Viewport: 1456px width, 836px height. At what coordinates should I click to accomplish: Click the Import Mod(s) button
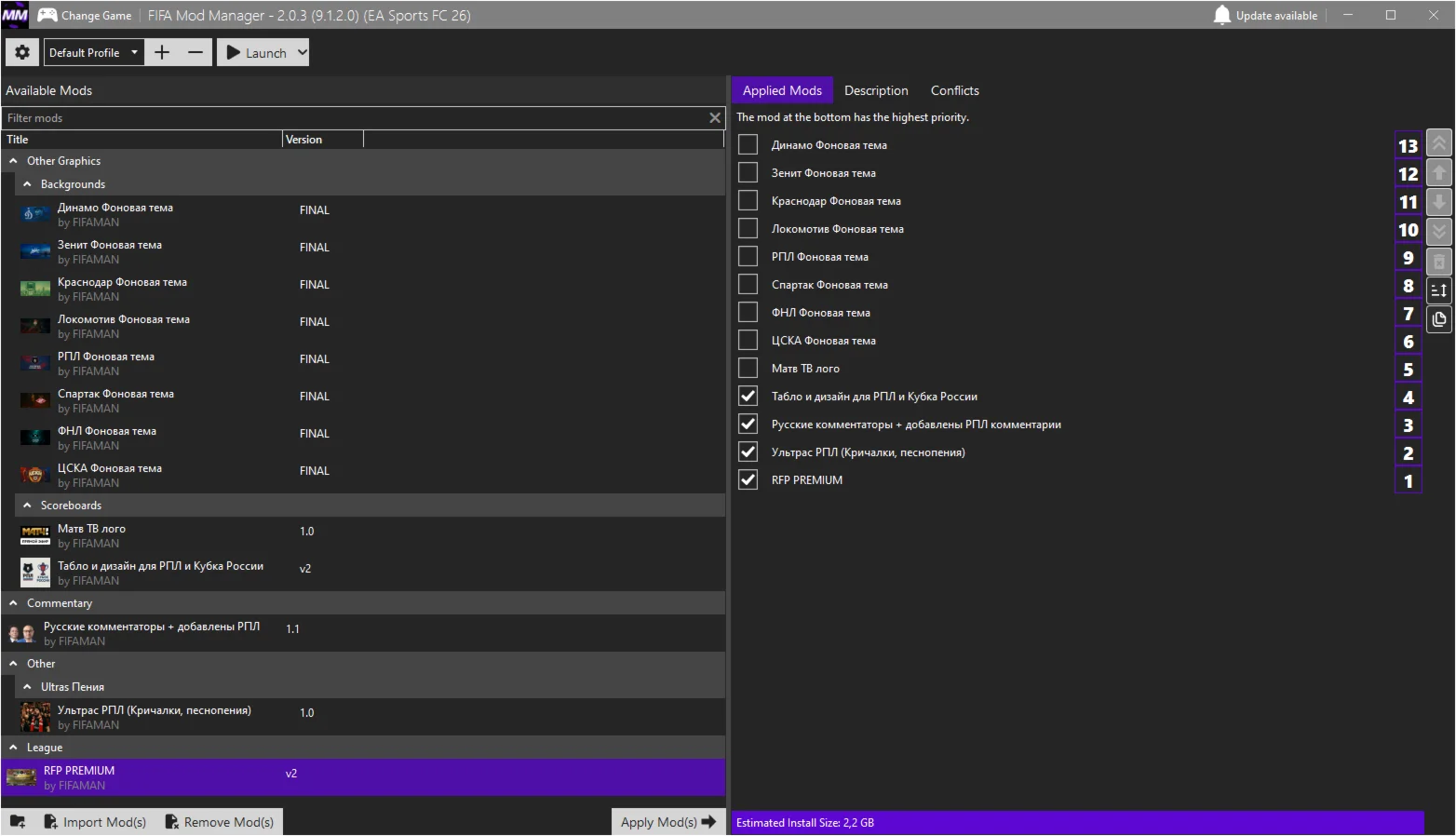pos(95,822)
